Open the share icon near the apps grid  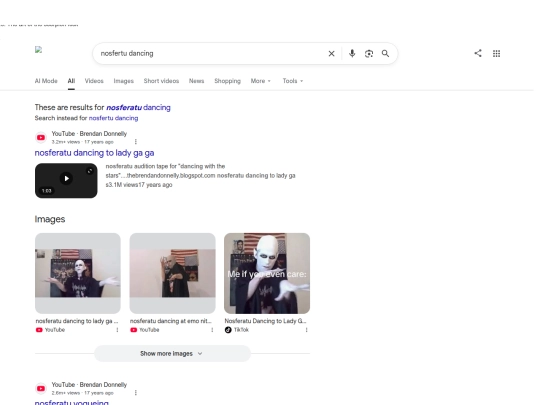coord(478,53)
